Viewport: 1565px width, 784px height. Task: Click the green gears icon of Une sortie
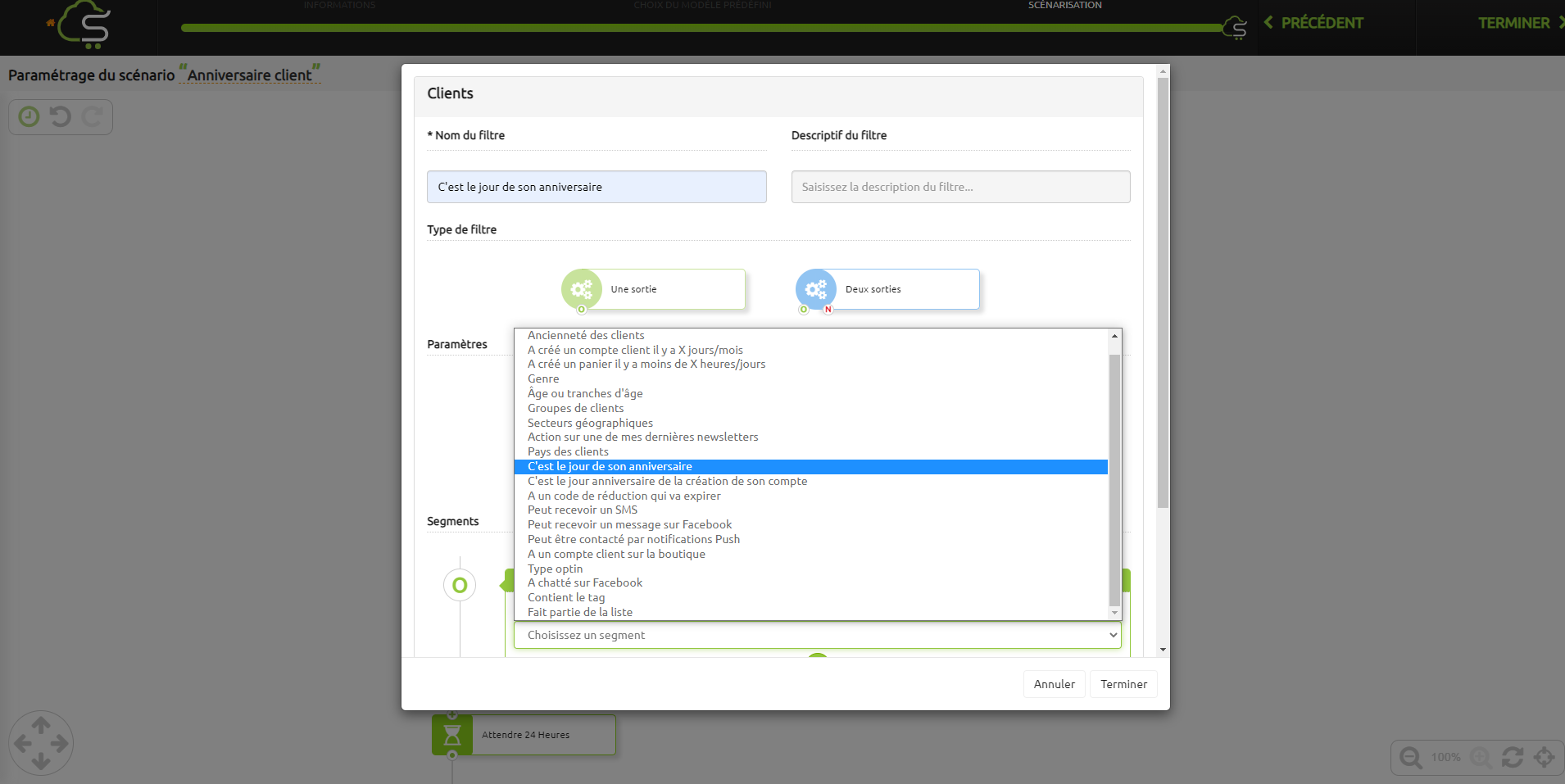click(x=582, y=289)
